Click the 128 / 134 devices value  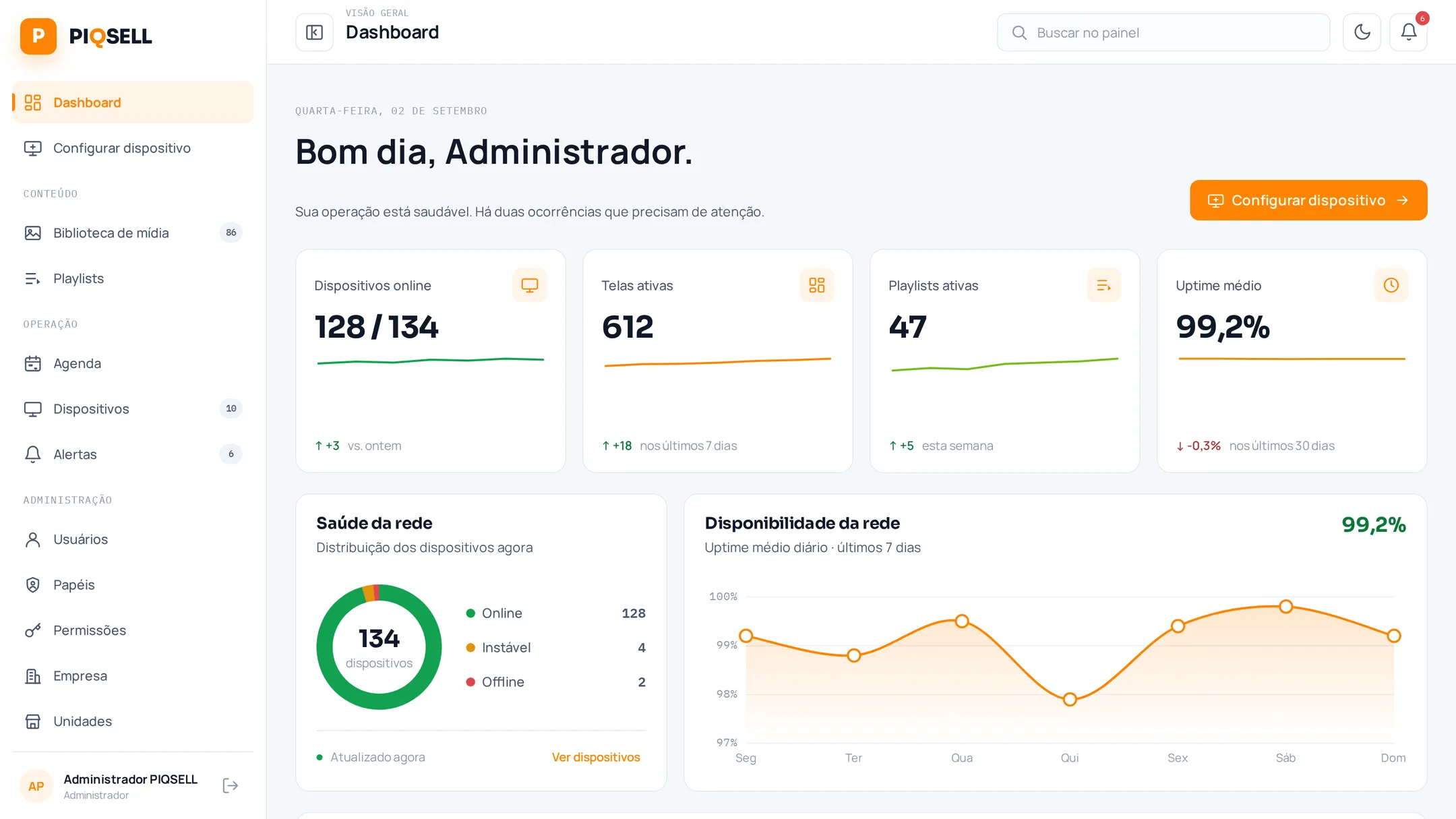(x=376, y=327)
